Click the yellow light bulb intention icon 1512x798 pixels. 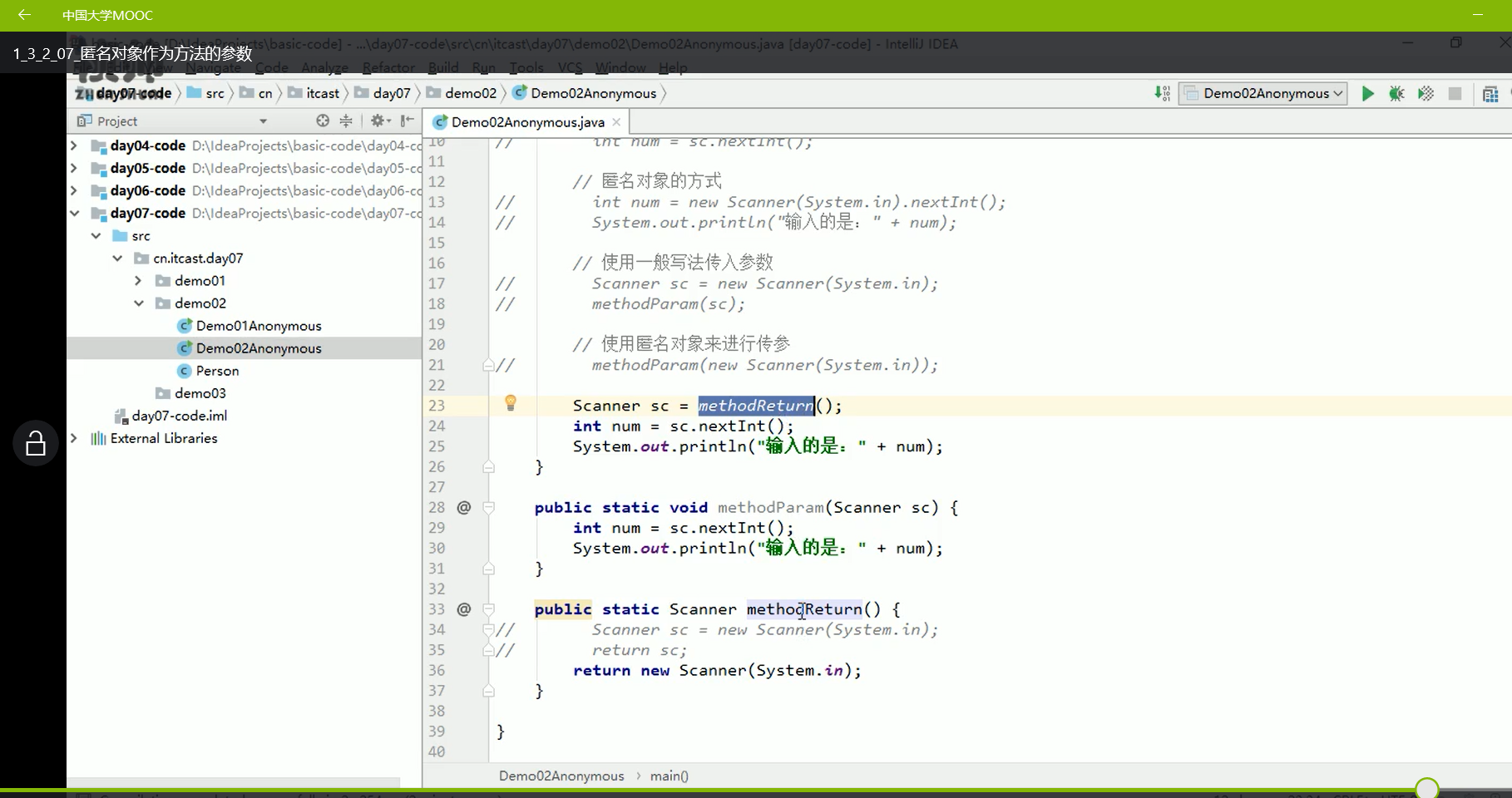point(511,403)
